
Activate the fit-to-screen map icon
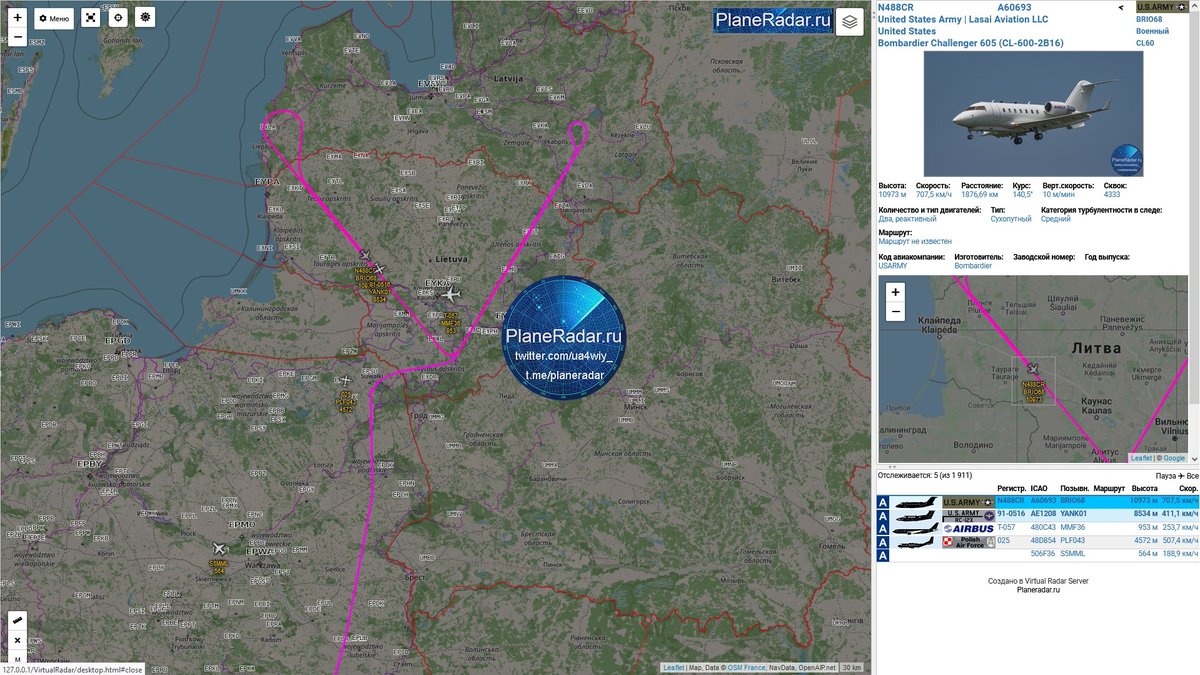[x=91, y=18]
